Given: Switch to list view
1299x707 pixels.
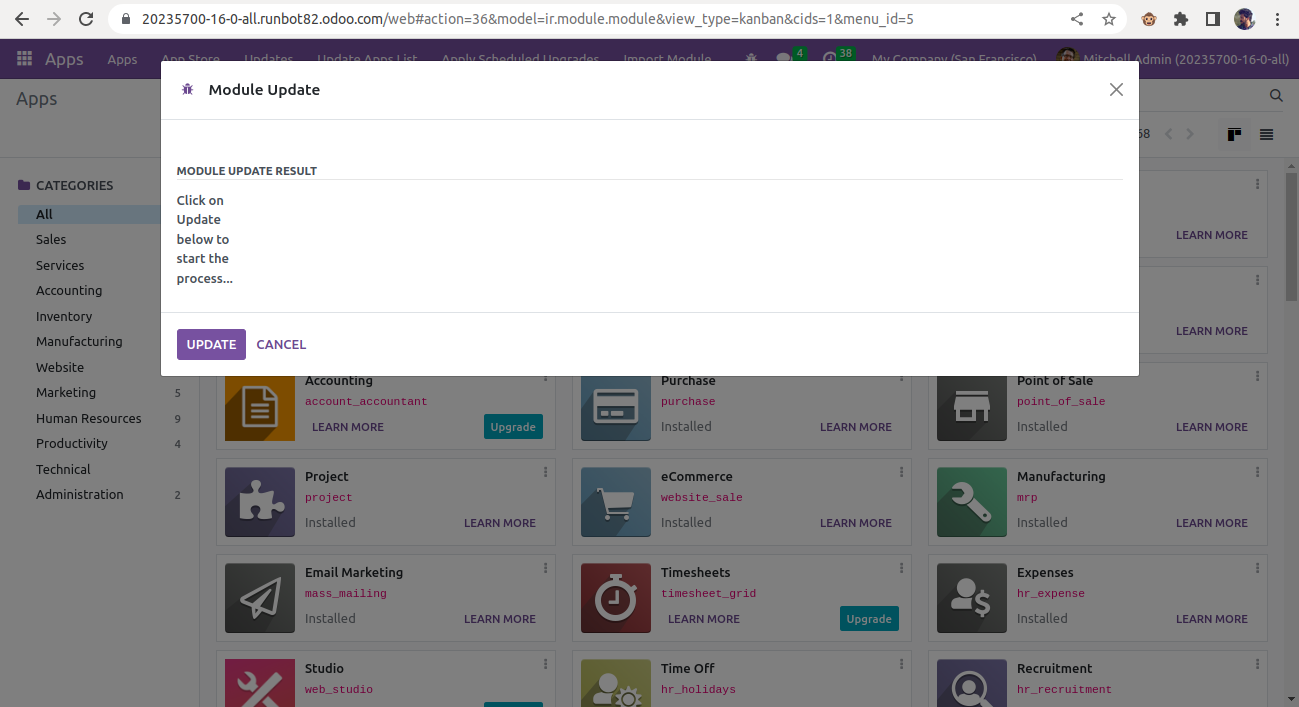Looking at the screenshot, I should 1266,133.
